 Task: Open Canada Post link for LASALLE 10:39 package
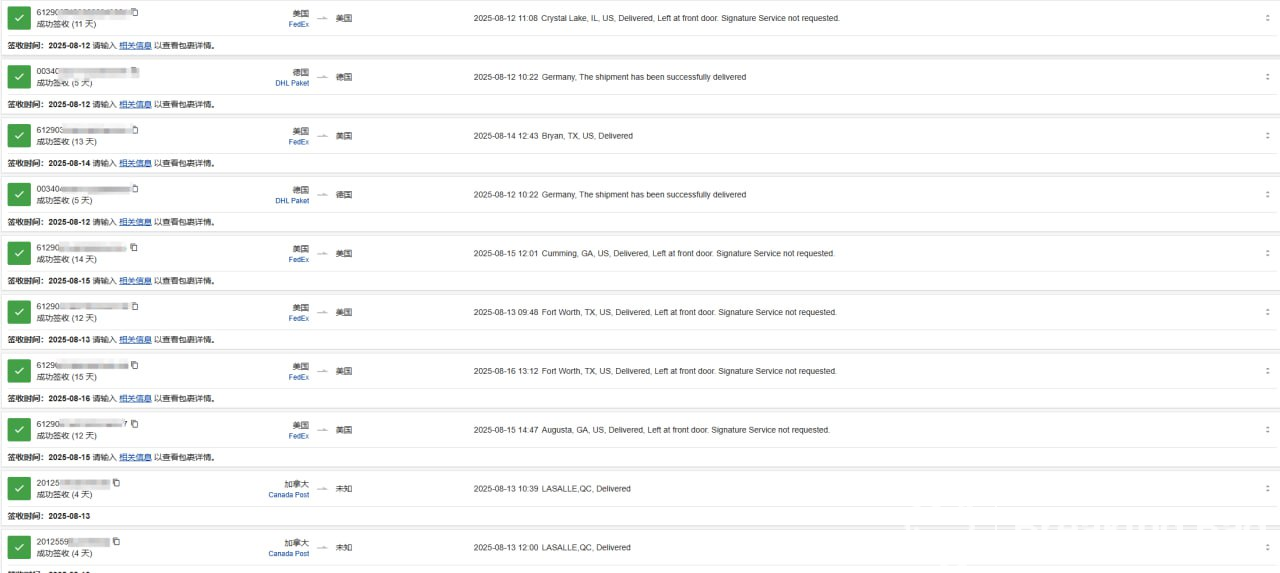point(289,495)
